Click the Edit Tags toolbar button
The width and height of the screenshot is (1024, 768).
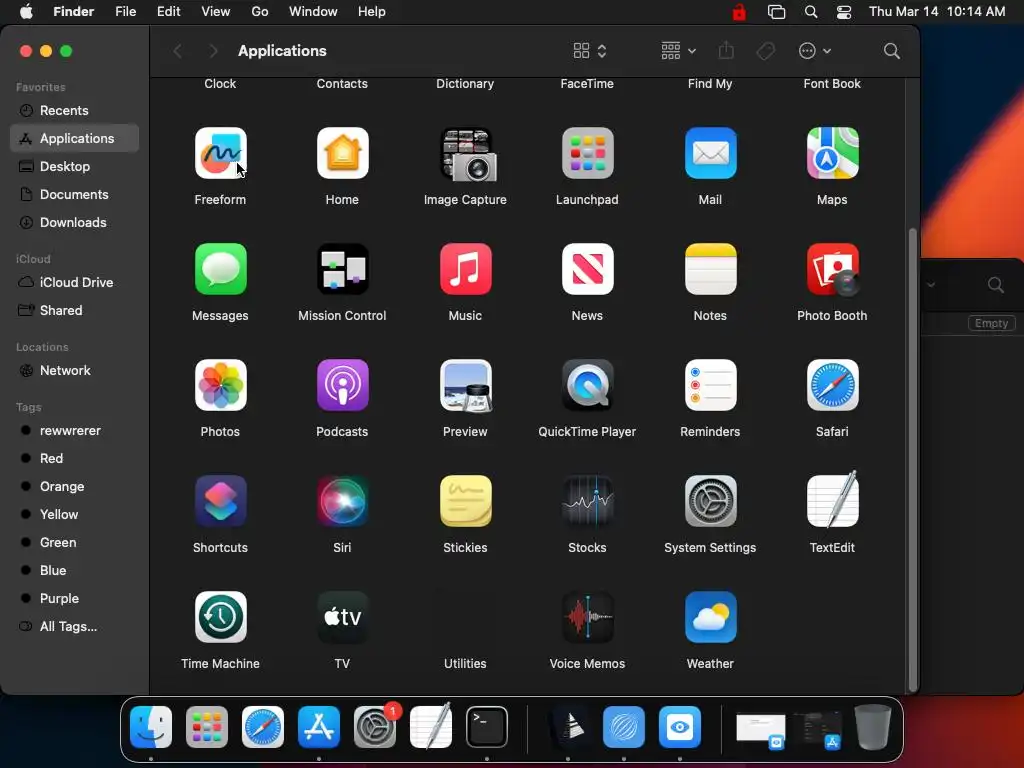point(765,51)
